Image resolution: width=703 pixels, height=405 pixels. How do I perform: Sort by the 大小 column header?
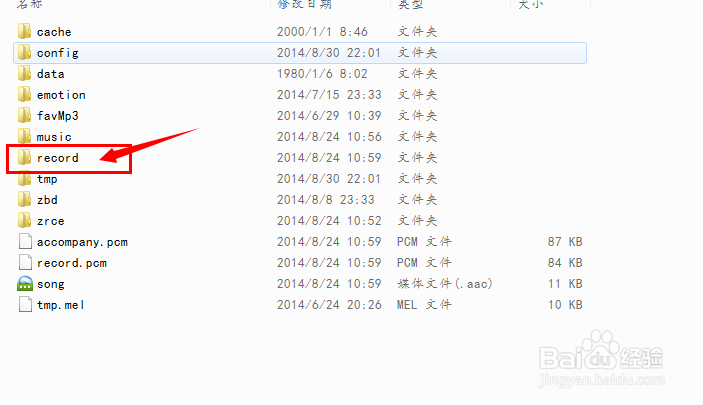coord(531,4)
